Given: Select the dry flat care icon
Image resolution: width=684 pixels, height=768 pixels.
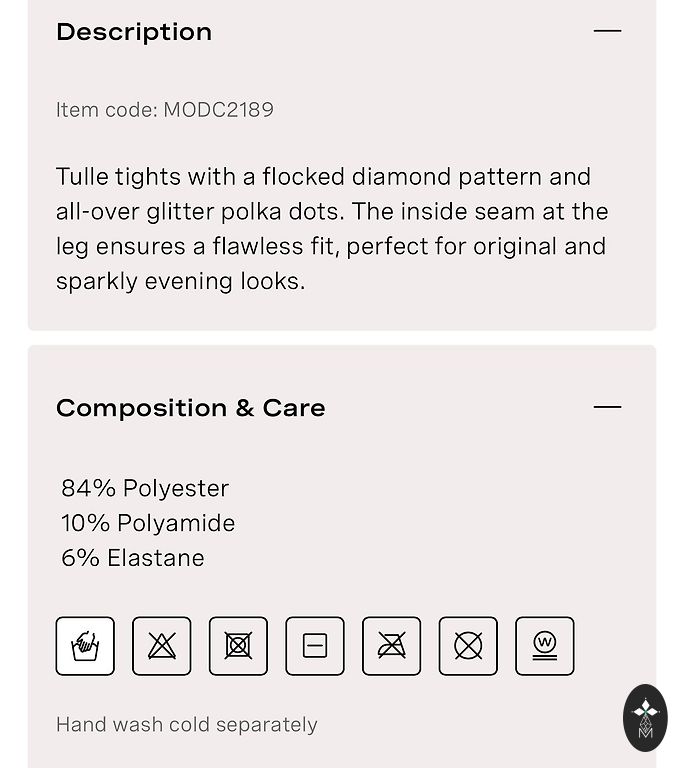Looking at the screenshot, I should (315, 646).
